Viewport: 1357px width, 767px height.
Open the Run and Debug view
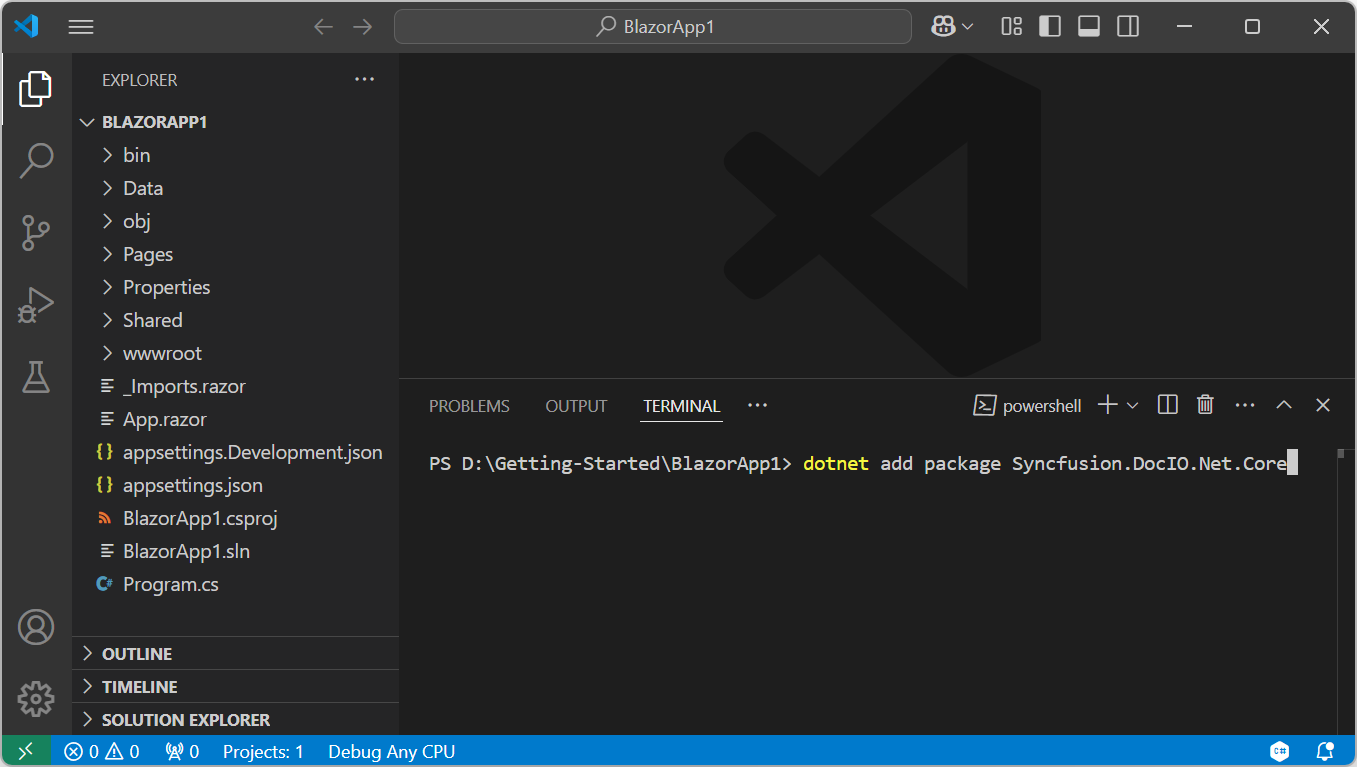point(36,305)
